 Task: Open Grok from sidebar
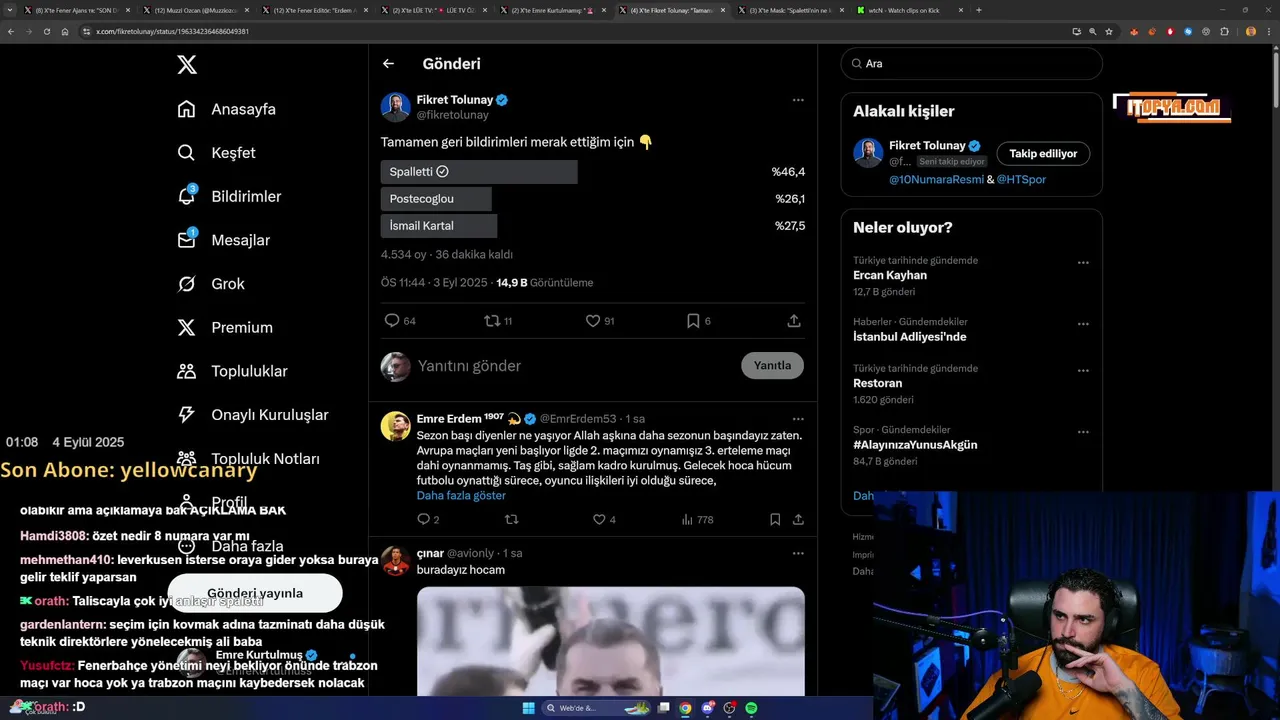click(211, 284)
